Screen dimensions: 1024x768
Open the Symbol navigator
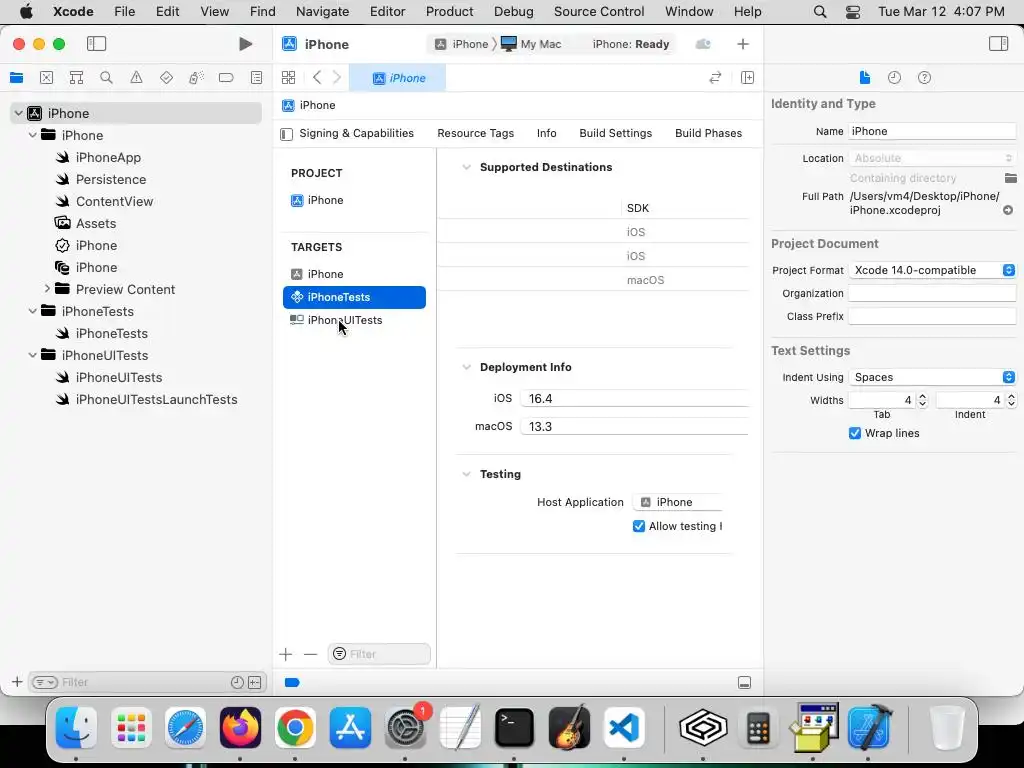(x=76, y=78)
